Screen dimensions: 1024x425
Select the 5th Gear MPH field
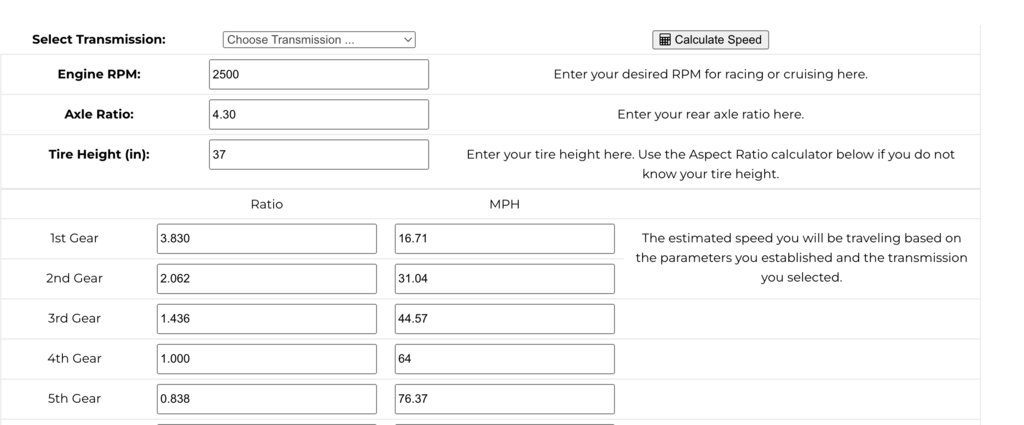504,399
